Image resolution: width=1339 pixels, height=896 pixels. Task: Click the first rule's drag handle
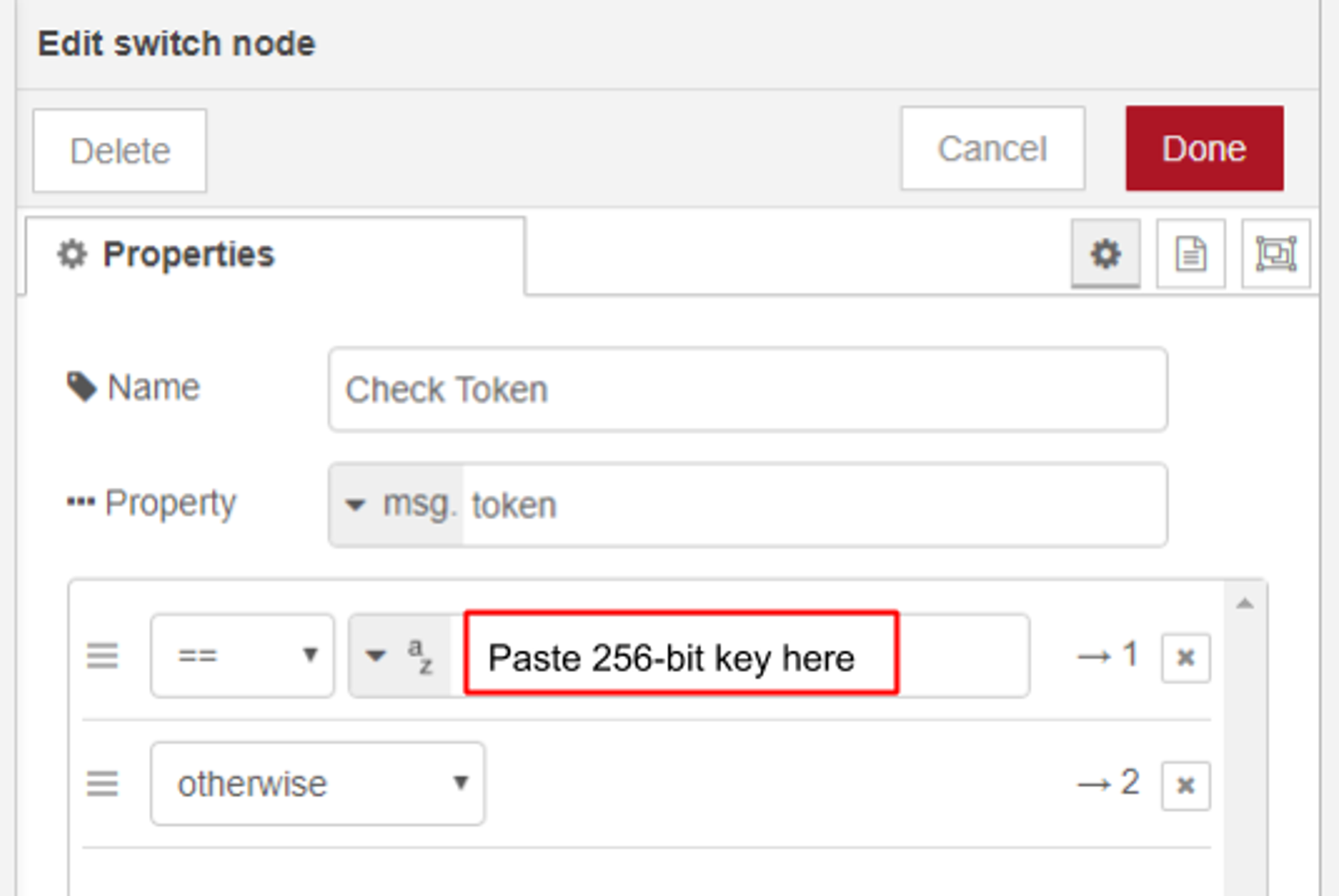pyautogui.click(x=102, y=657)
